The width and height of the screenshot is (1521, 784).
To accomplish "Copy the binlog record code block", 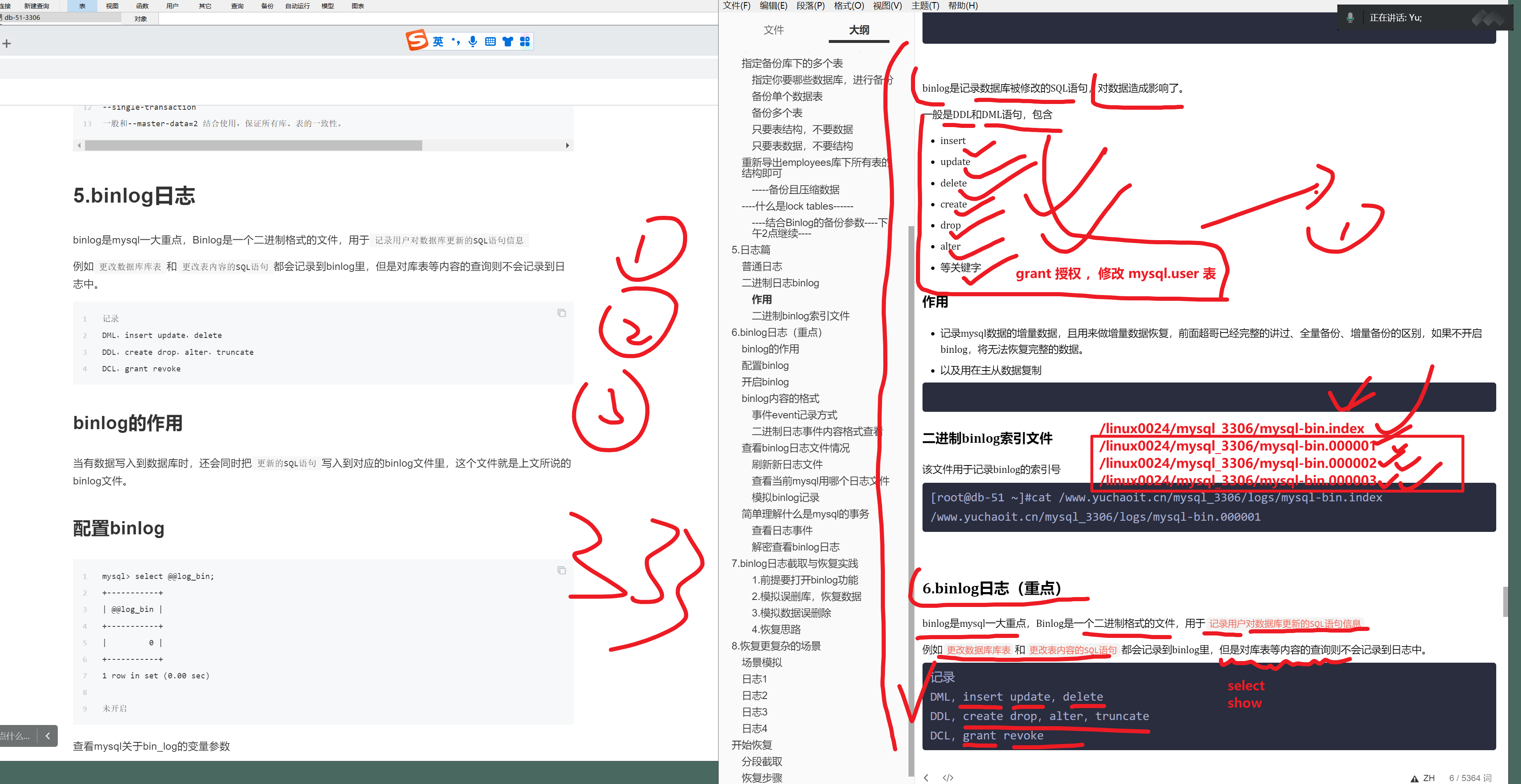I will pyautogui.click(x=561, y=313).
